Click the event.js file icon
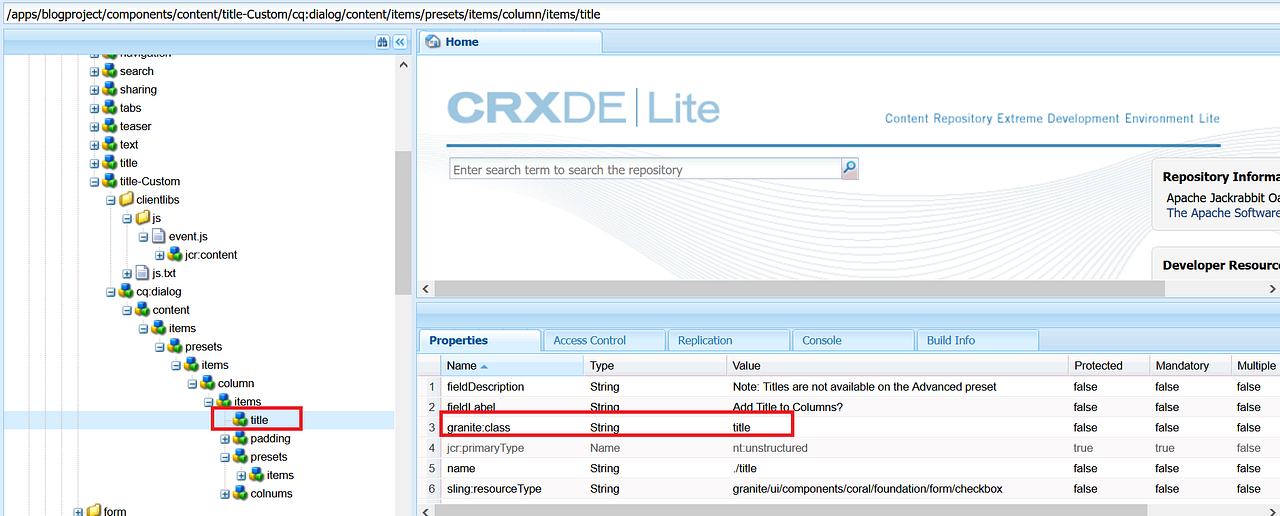 tap(158, 236)
